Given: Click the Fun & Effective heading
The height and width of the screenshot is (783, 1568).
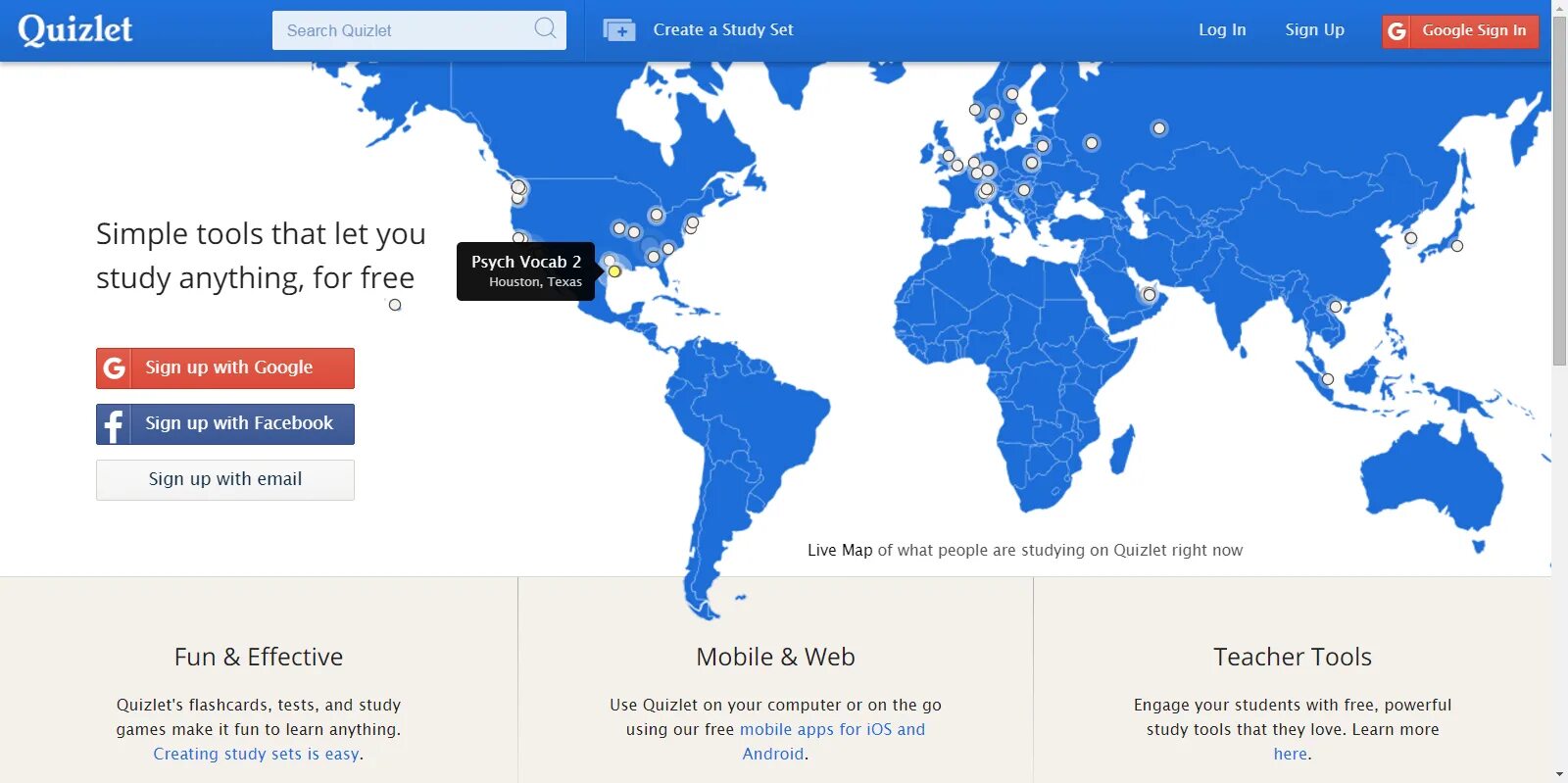Looking at the screenshot, I should (x=259, y=657).
